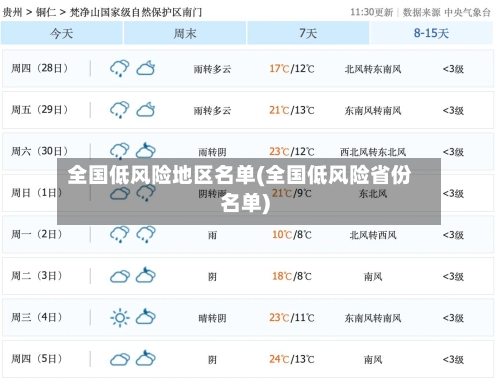Click overcast night icon for 周二（3日）
This screenshot has height=383, width=500.
coord(146,275)
